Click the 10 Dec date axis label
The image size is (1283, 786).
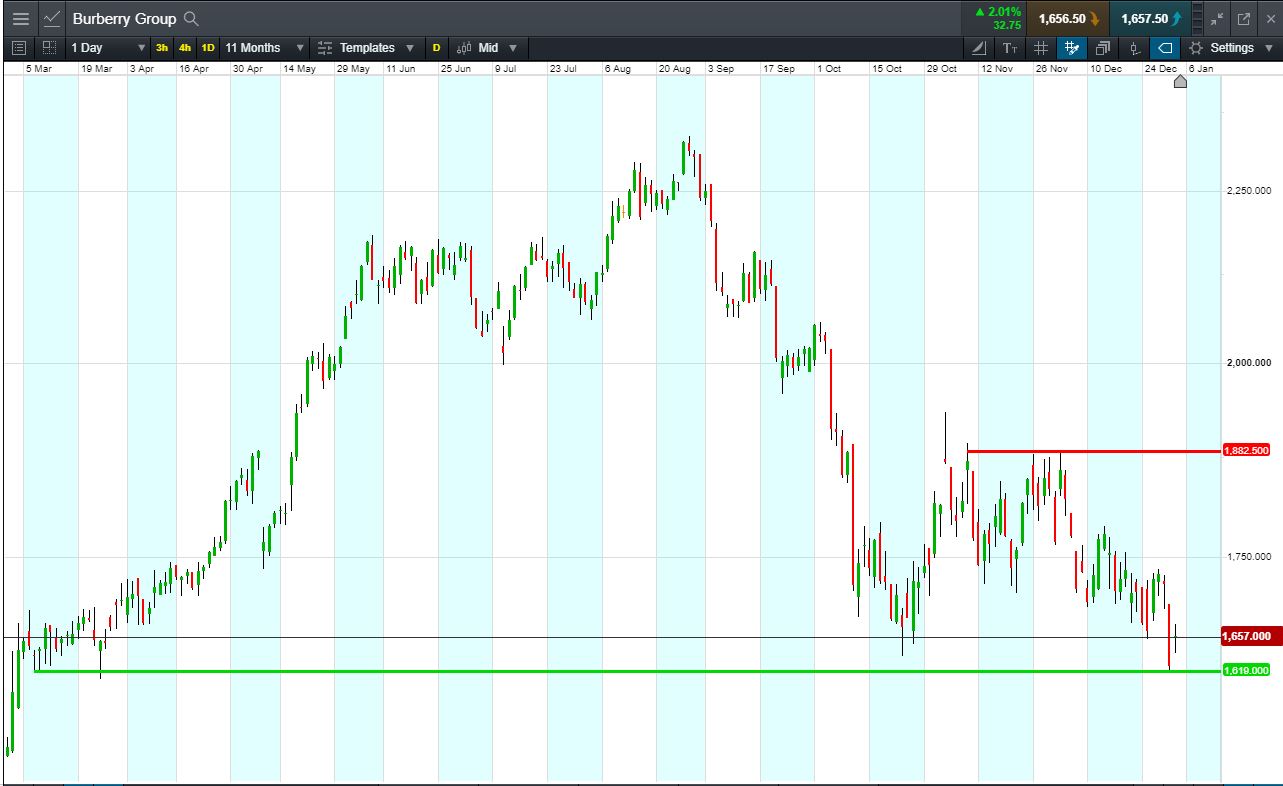click(1106, 69)
